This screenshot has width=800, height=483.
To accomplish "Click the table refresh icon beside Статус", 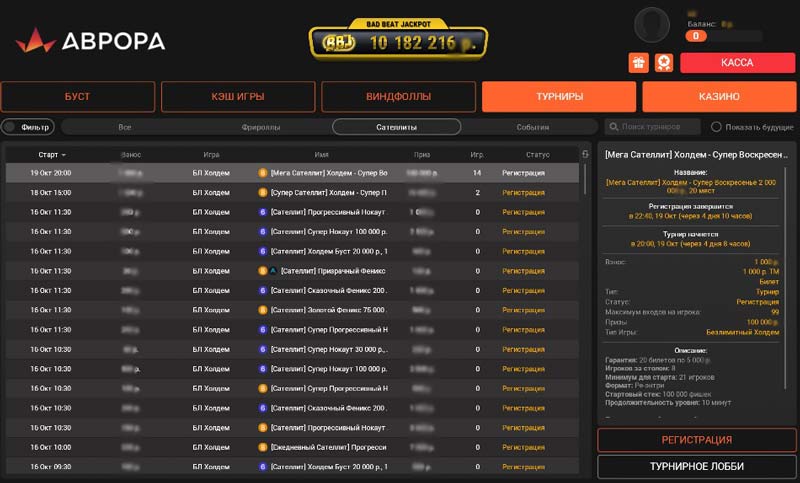I will pos(586,154).
